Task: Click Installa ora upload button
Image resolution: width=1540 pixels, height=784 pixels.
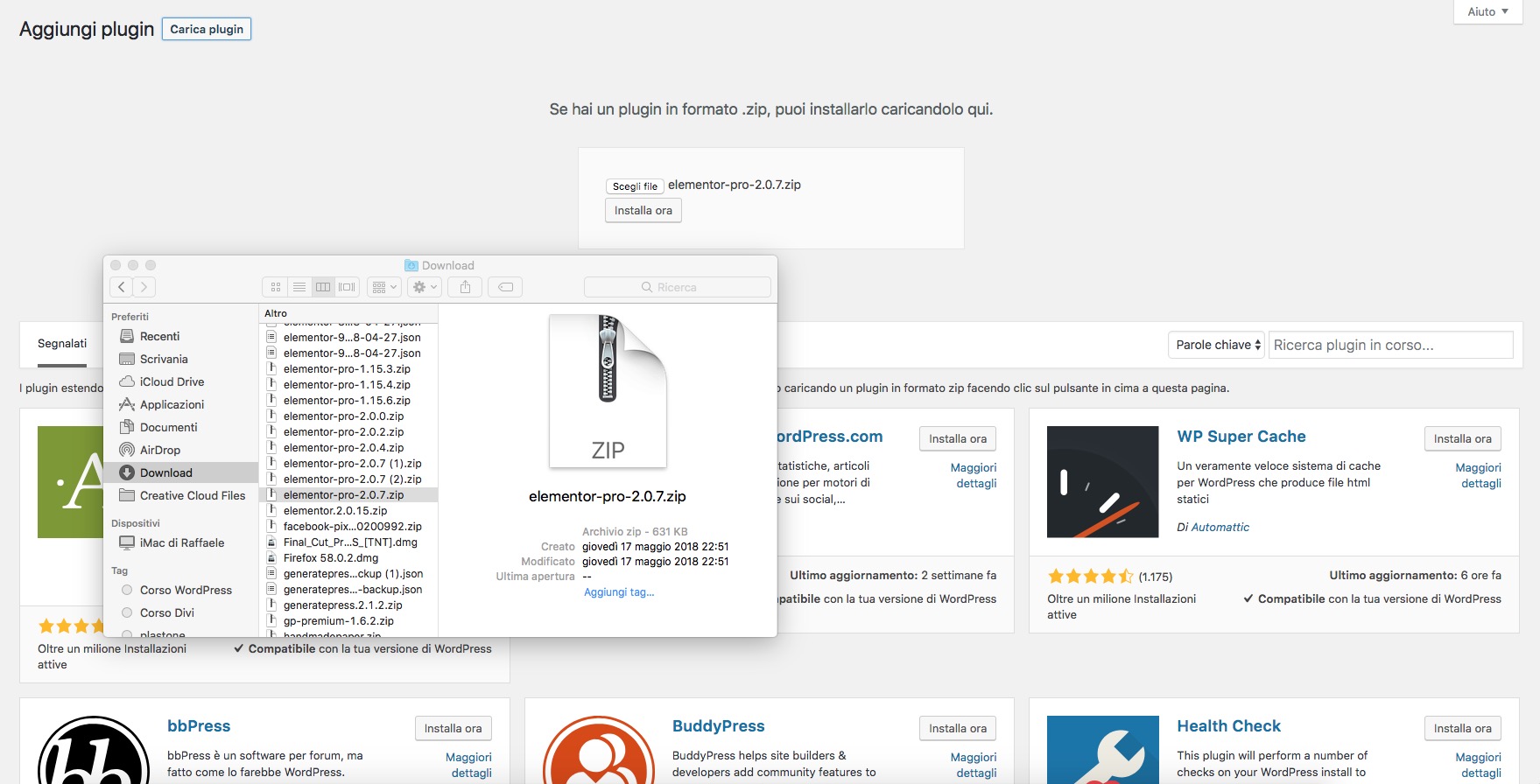Action: pyautogui.click(x=643, y=211)
